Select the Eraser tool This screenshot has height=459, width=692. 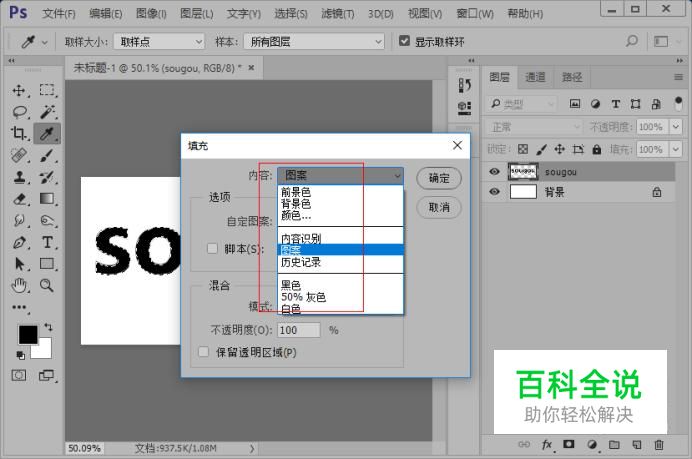pos(19,199)
